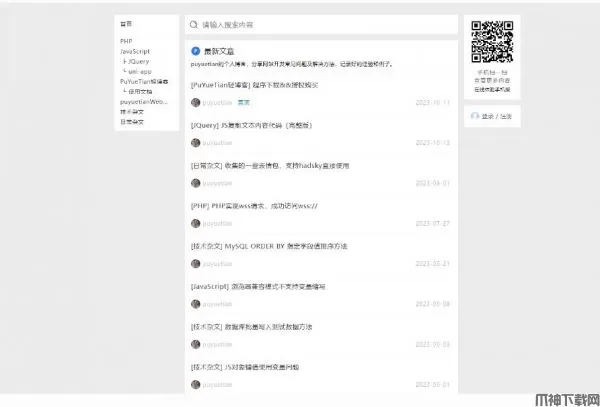600x407 pixels.
Task: Open the MySQL ORDER BY article
Action: [269, 246]
